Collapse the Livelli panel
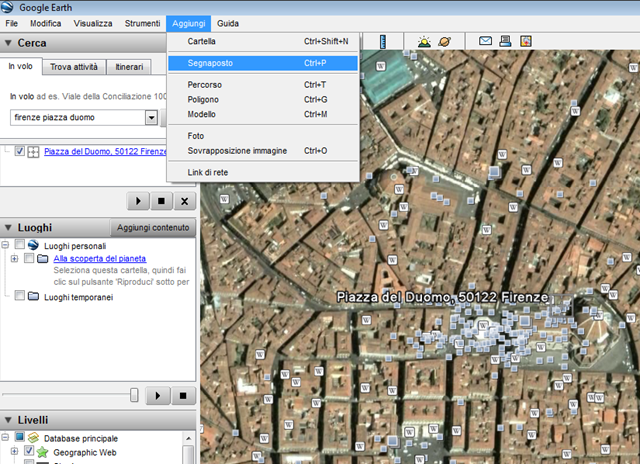This screenshot has width=640, height=464. click(x=8, y=420)
